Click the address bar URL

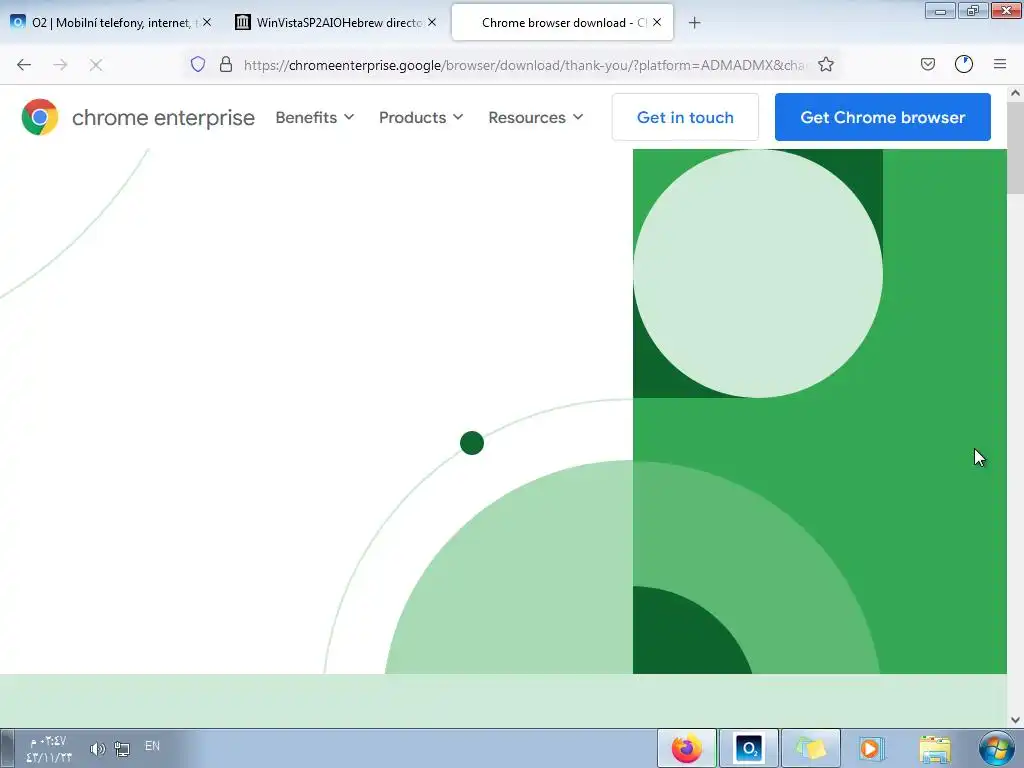(526, 65)
